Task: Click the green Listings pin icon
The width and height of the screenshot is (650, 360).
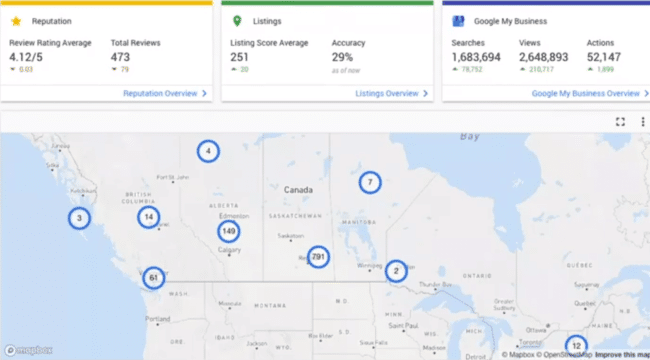Action: click(237, 21)
